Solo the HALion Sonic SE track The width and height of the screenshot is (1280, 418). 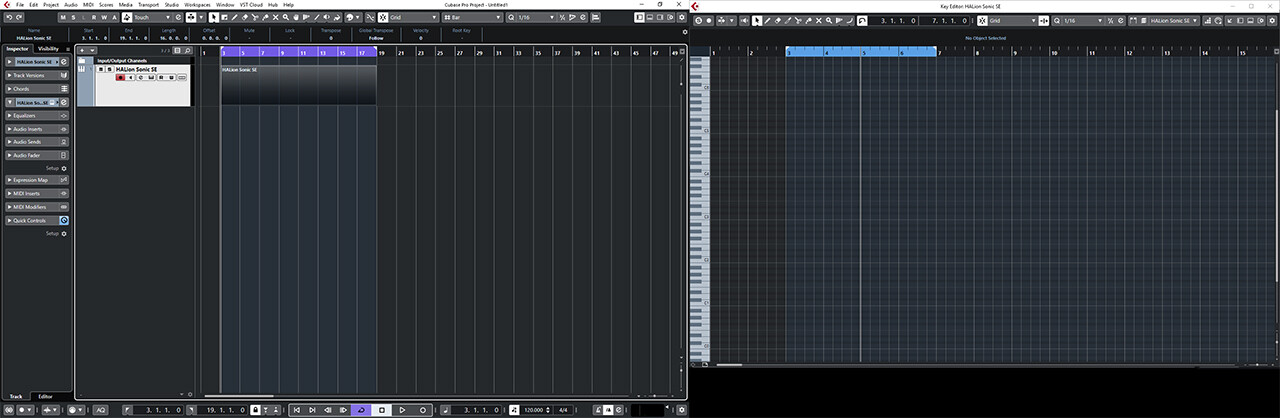coord(109,69)
